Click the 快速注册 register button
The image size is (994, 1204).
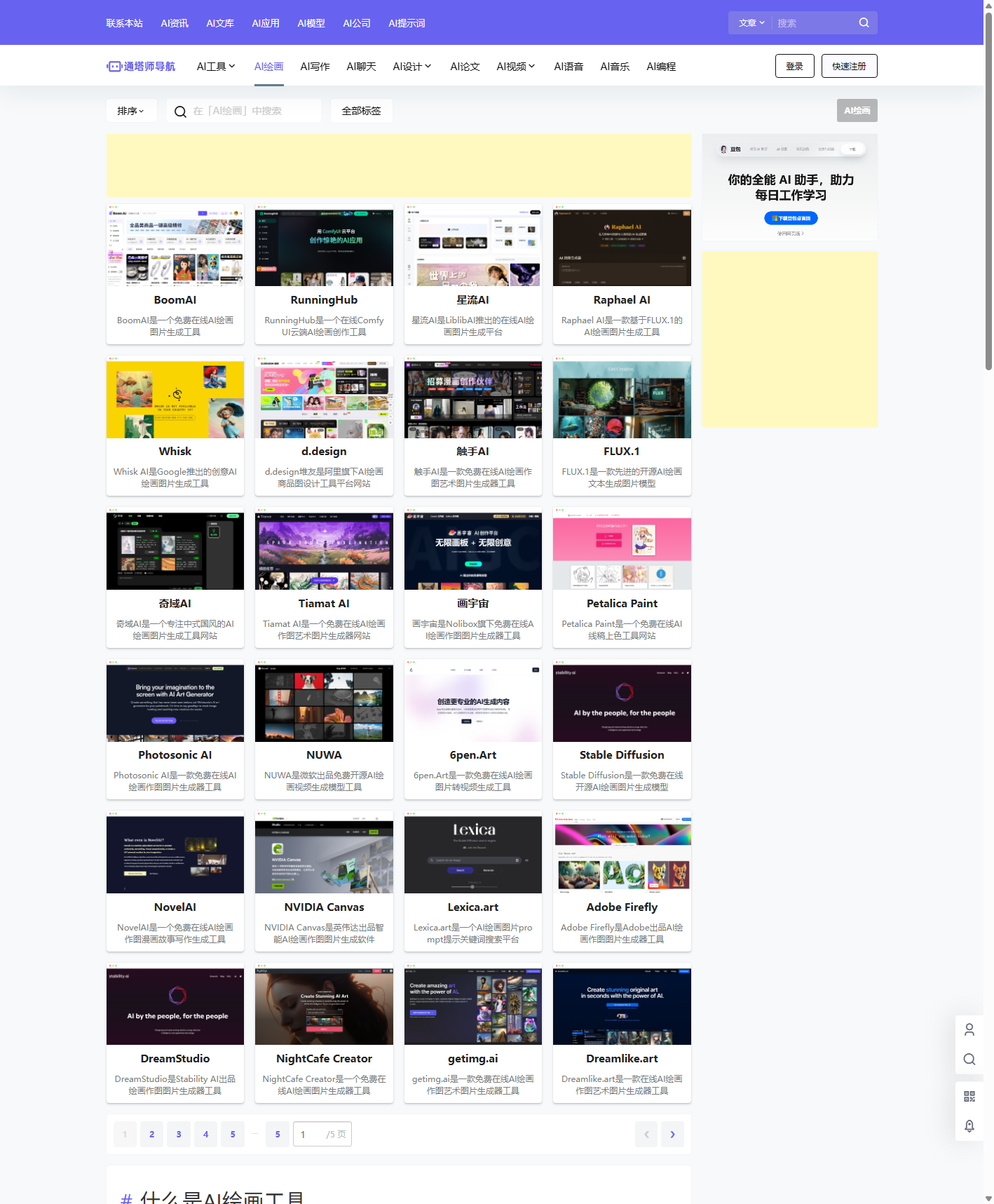(x=849, y=66)
